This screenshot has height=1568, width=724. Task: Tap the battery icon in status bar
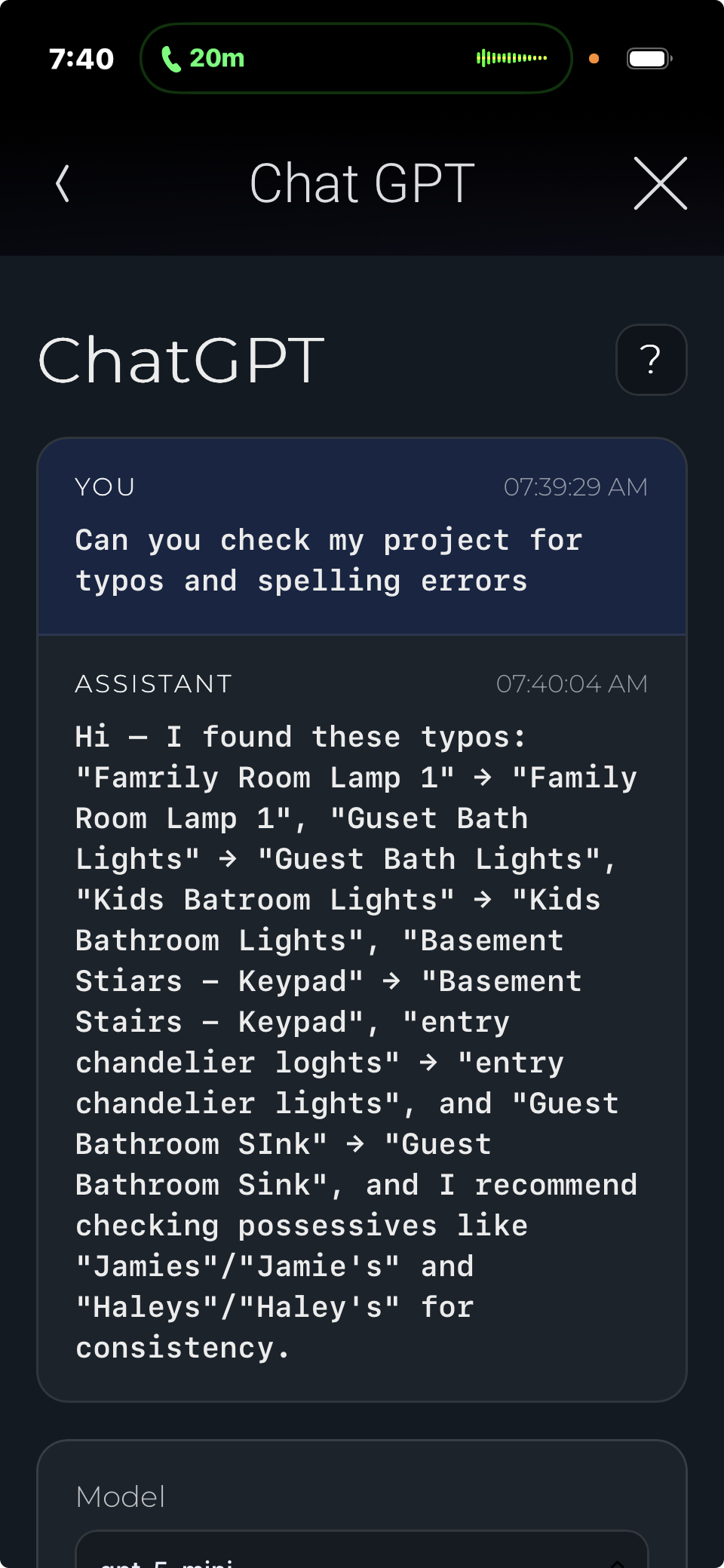pos(649,58)
